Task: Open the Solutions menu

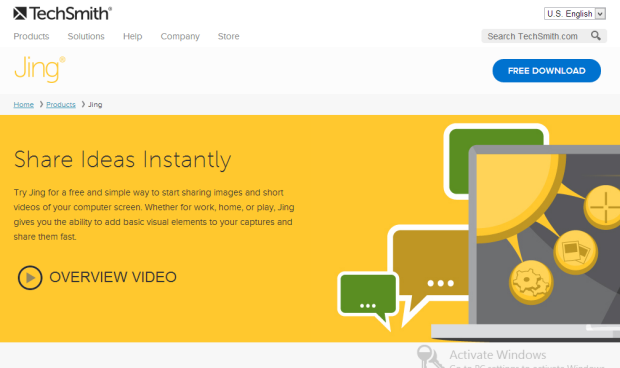Action: pyautogui.click(x=86, y=36)
